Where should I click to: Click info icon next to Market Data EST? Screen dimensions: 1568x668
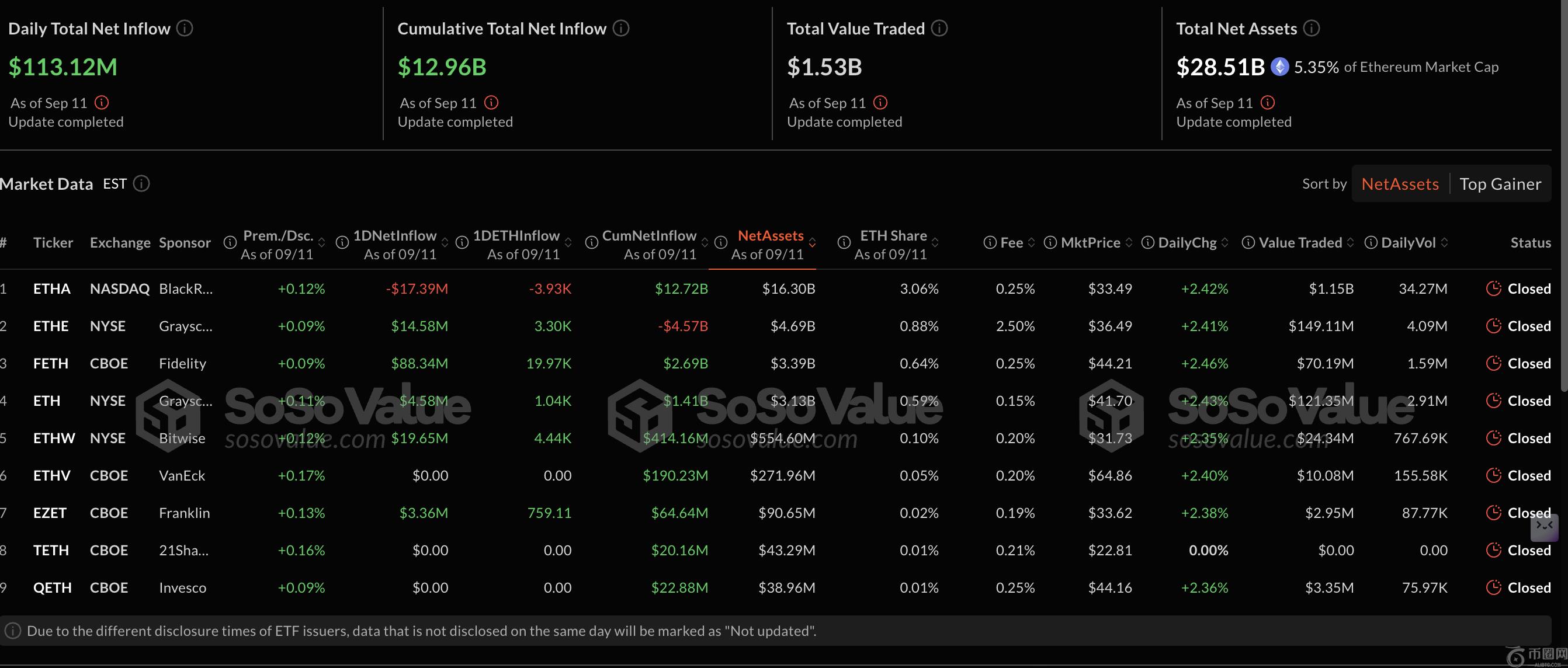141,184
